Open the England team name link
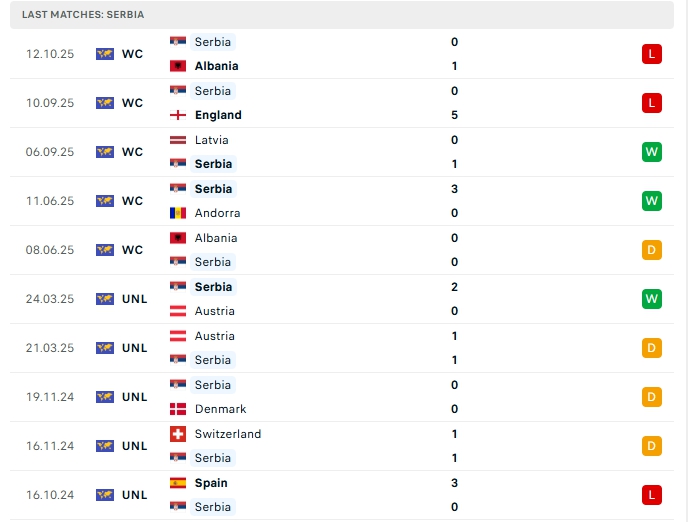Screen dimensions: 688x522 click(218, 115)
